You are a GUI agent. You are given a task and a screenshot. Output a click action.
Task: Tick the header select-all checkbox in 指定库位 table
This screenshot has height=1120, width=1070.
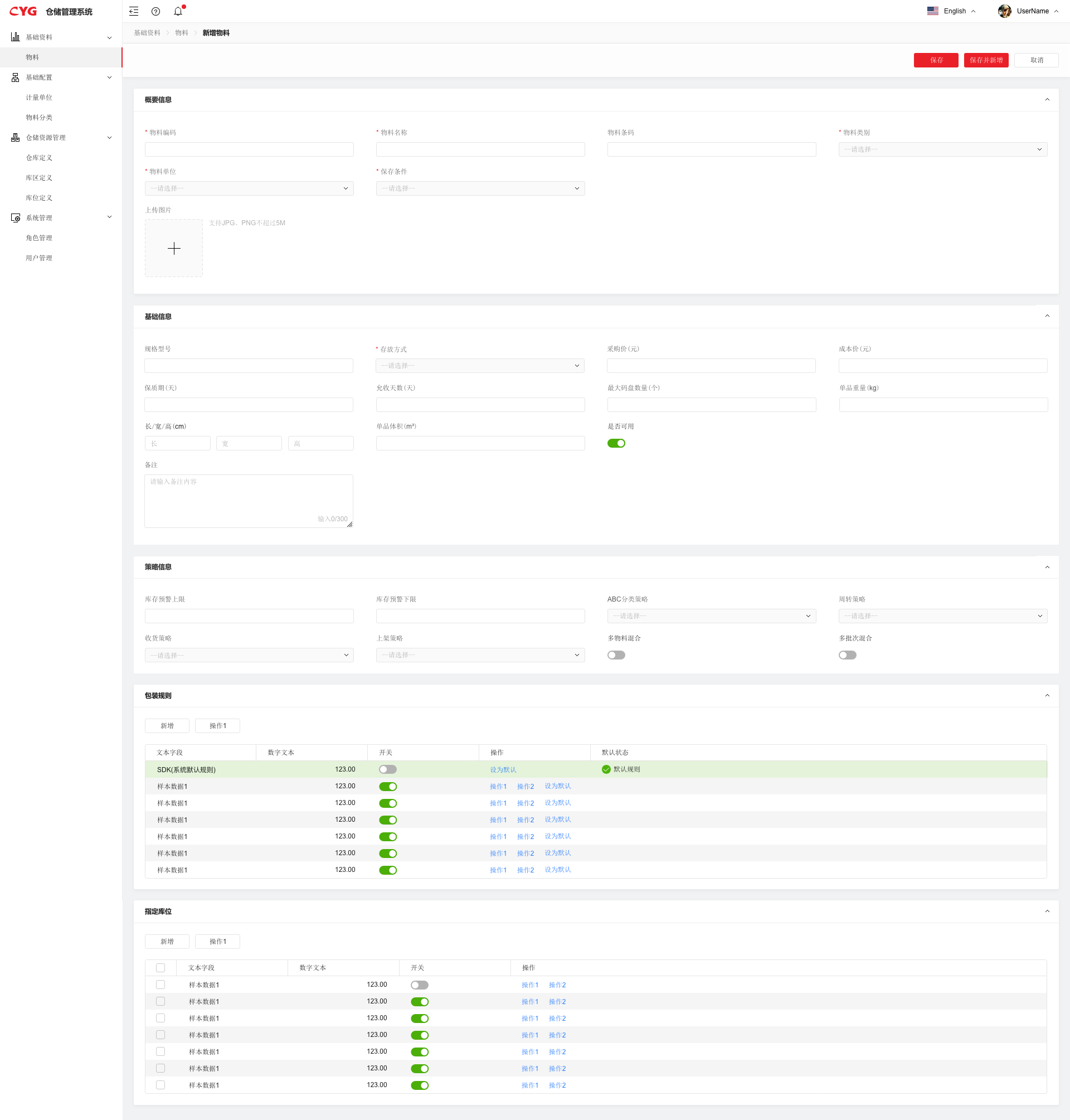click(160, 968)
